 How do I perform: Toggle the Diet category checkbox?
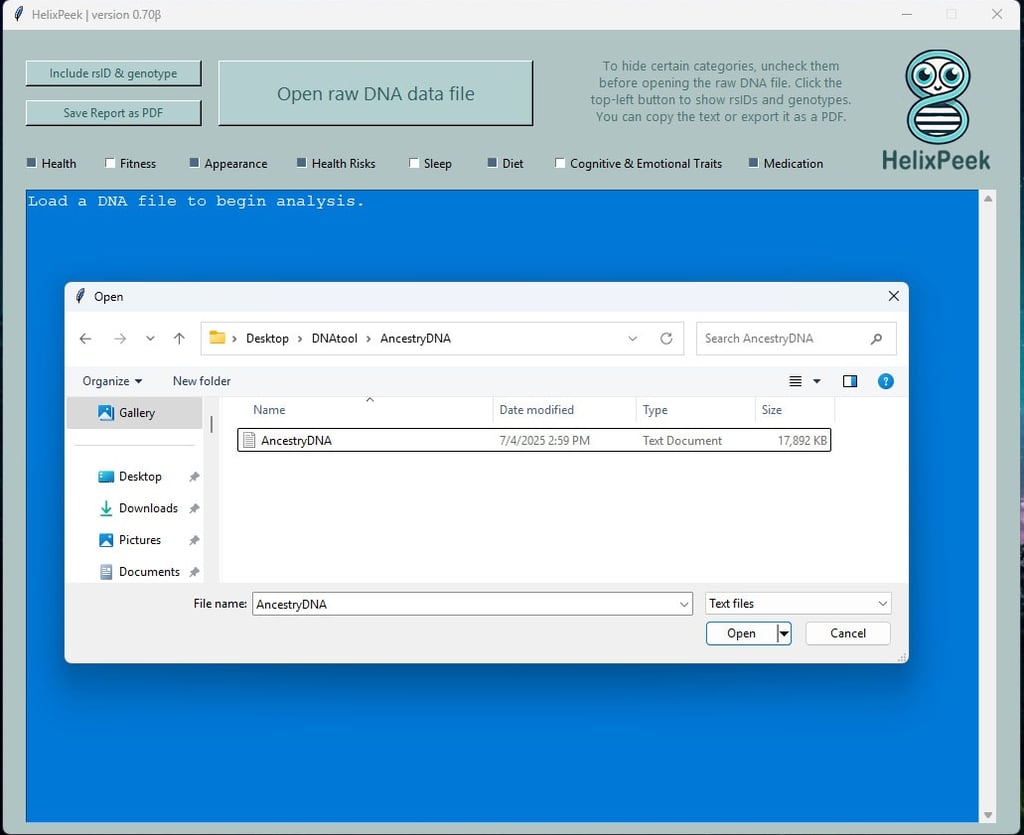coord(492,163)
